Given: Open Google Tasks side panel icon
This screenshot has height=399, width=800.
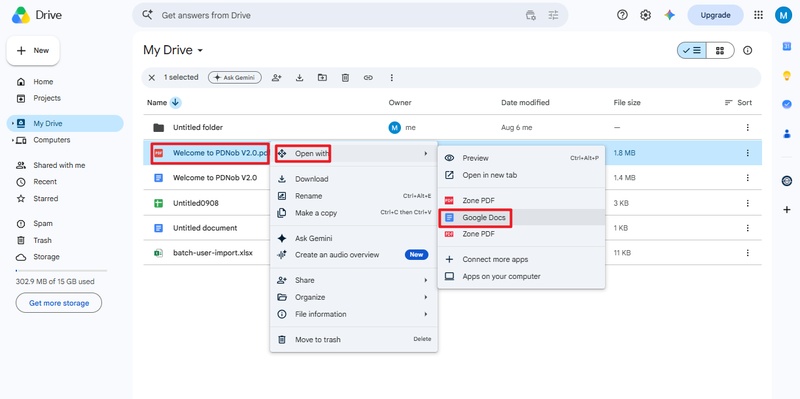Looking at the screenshot, I should pyautogui.click(x=787, y=104).
